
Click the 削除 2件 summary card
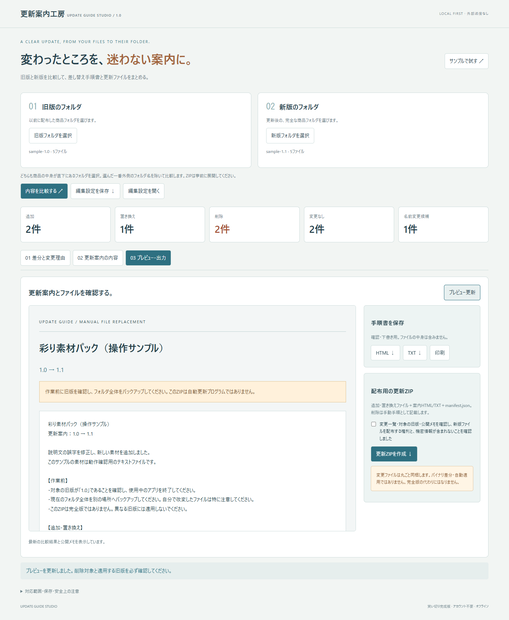[x=254, y=224]
